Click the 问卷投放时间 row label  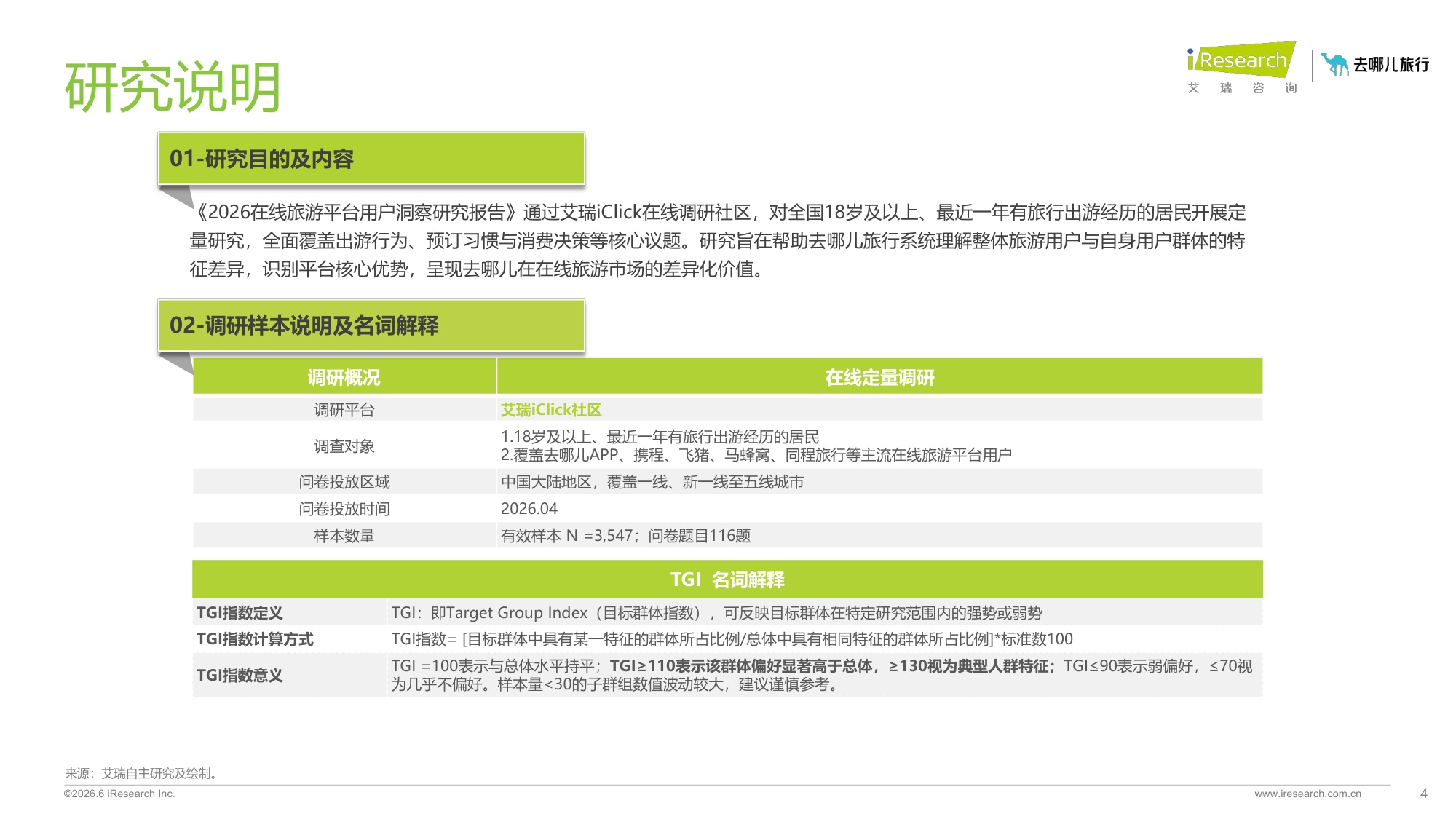pos(344,509)
